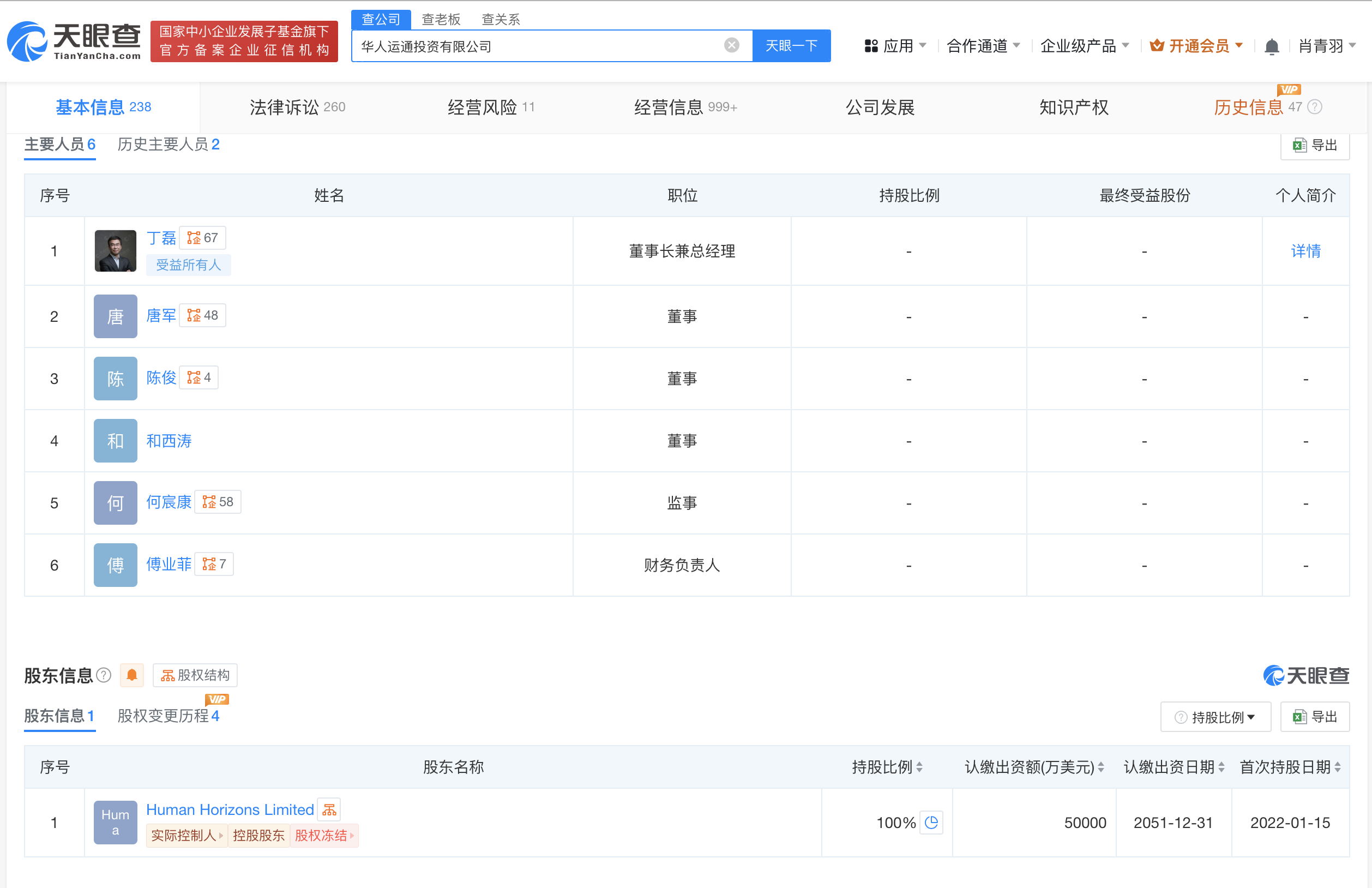Click the official credit agency red banner
The height and width of the screenshot is (888, 1372).
tap(244, 41)
